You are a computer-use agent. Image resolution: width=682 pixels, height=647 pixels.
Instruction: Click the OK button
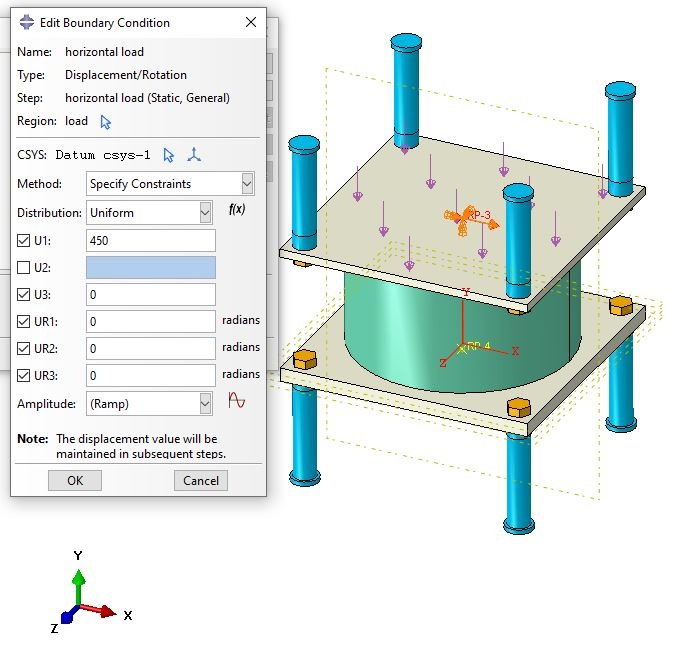(x=75, y=480)
